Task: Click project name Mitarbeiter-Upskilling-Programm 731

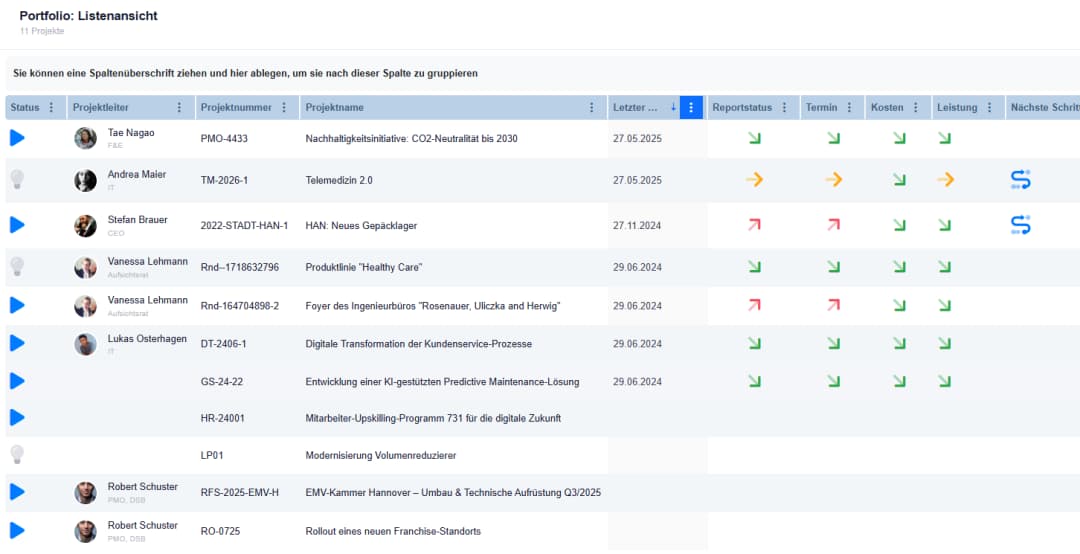Action: pos(433,418)
